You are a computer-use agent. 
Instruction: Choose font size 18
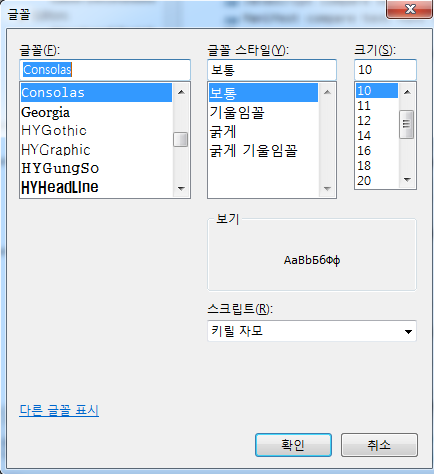pyautogui.click(x=377, y=166)
